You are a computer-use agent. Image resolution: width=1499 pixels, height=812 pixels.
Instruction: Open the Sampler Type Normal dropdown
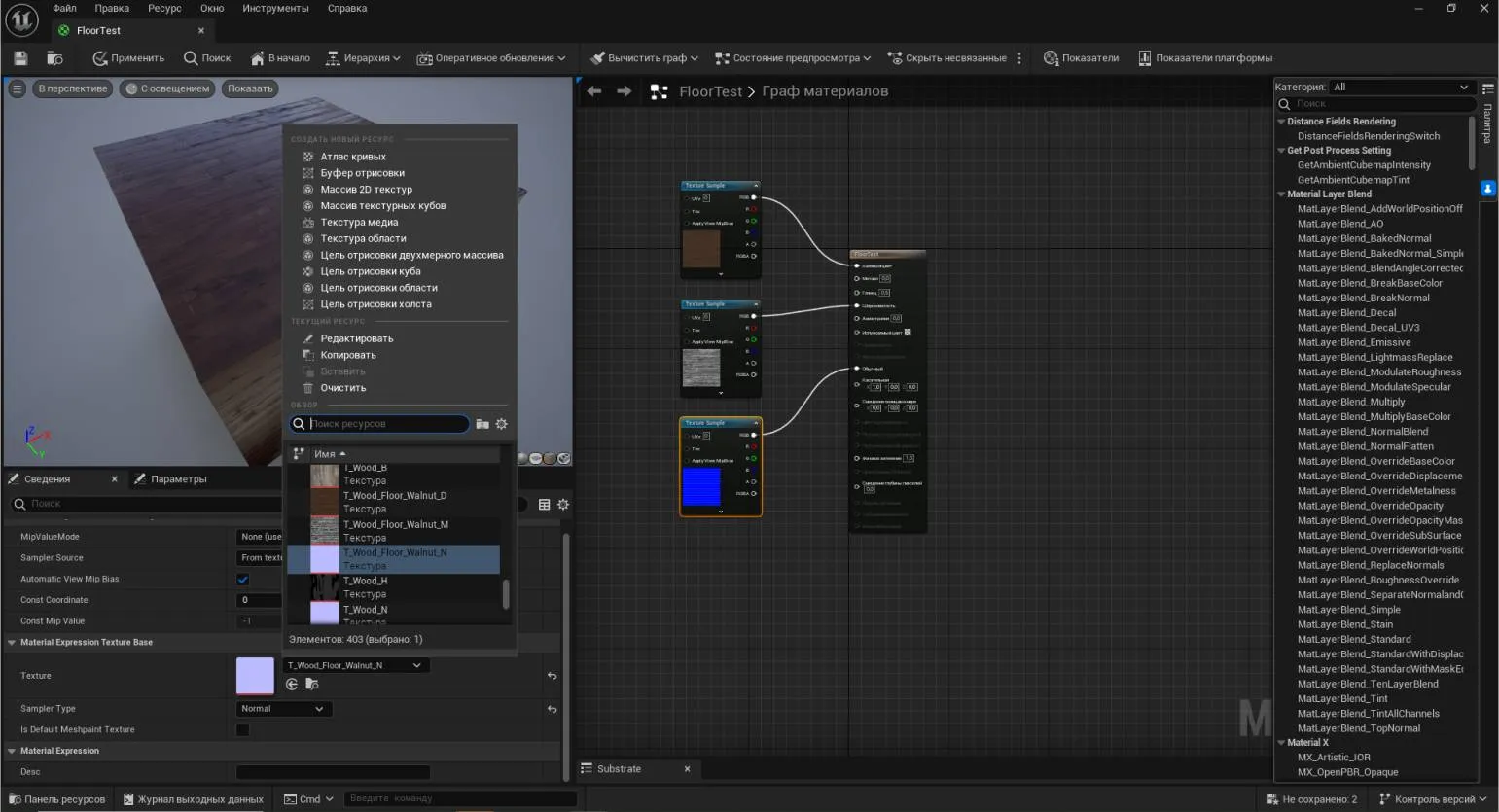click(x=283, y=709)
